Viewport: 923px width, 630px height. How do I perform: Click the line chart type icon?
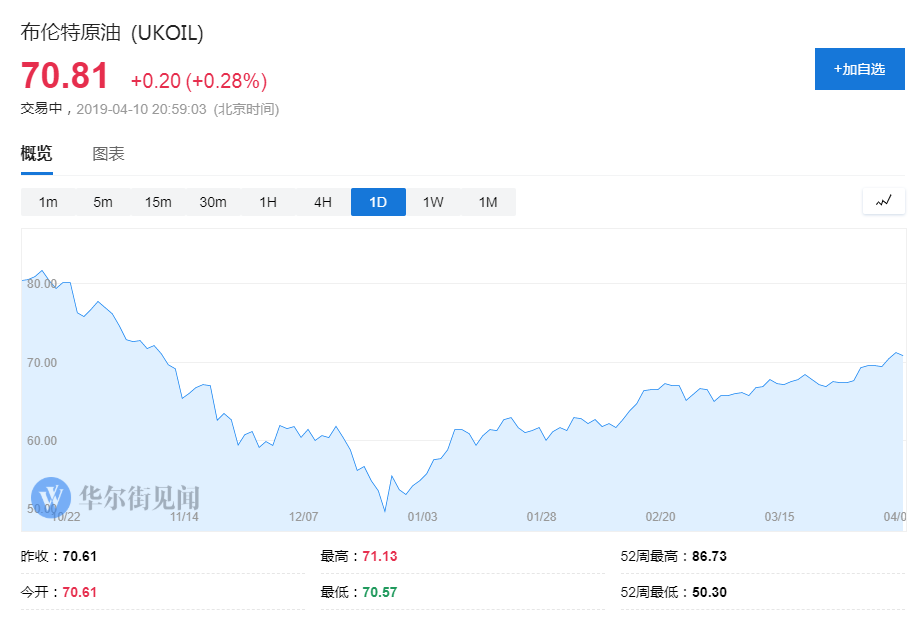(x=883, y=201)
